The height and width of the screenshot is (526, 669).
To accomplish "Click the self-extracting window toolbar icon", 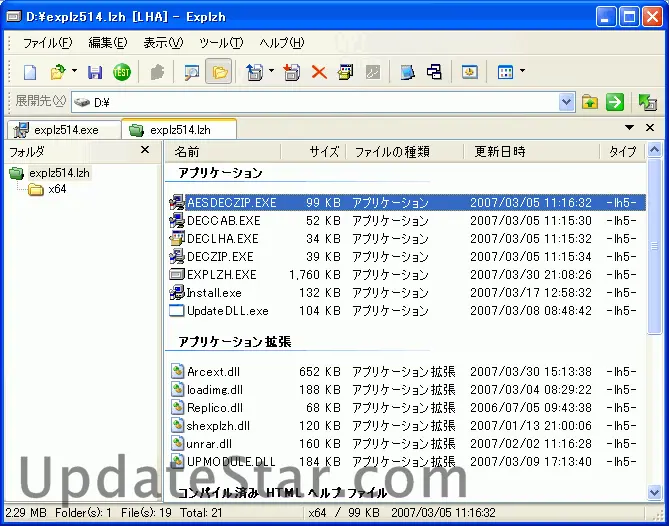I will click(345, 72).
